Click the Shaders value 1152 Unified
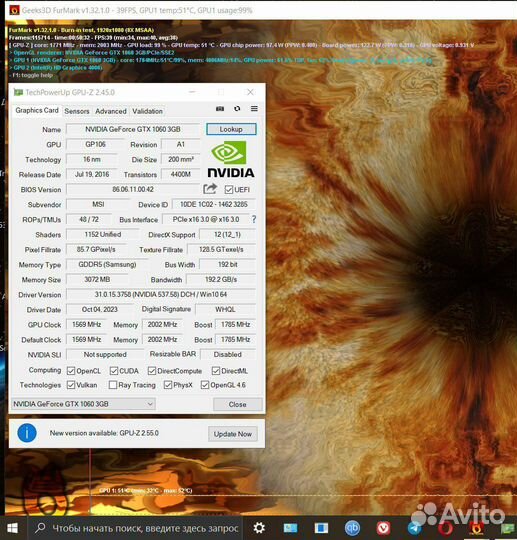 click(103, 234)
